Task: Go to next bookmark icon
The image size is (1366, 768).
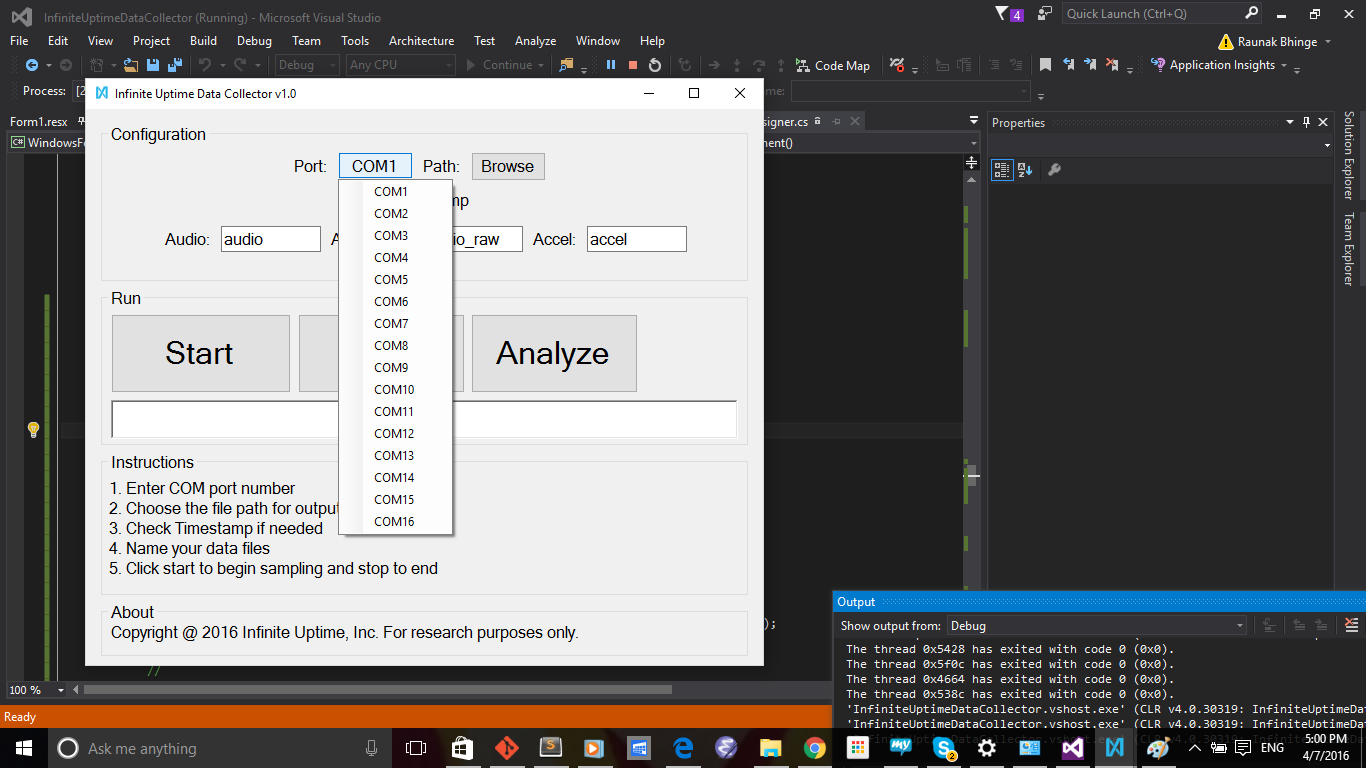Action: pyautogui.click(x=1088, y=65)
